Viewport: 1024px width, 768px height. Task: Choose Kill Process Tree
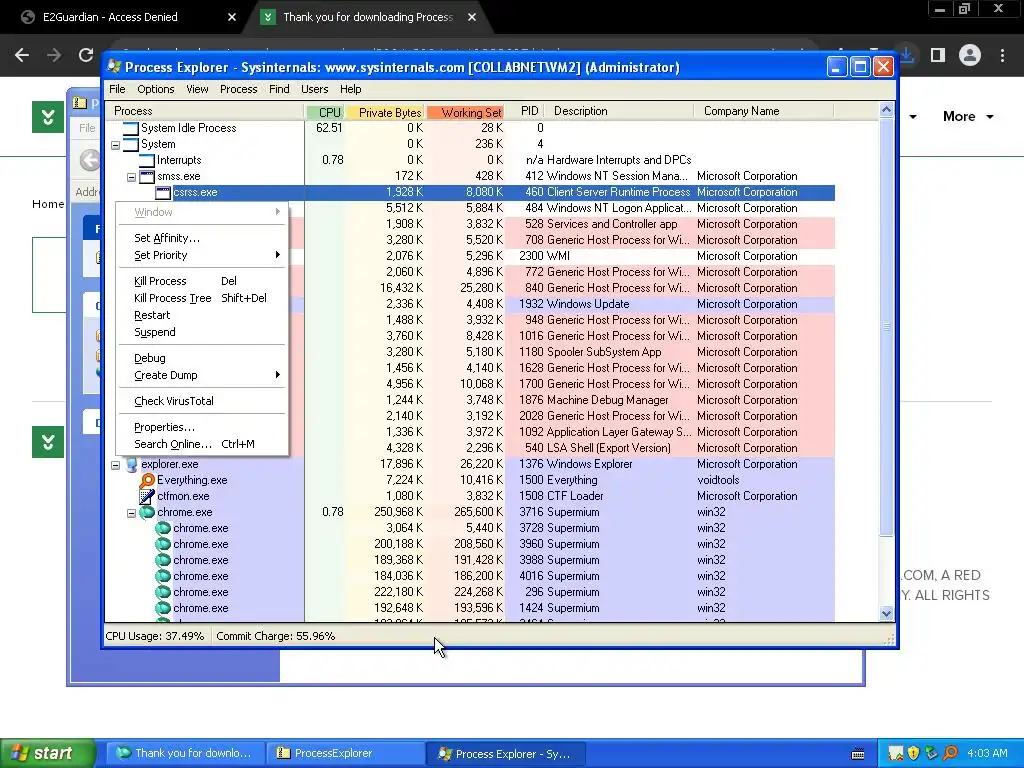pos(202,298)
